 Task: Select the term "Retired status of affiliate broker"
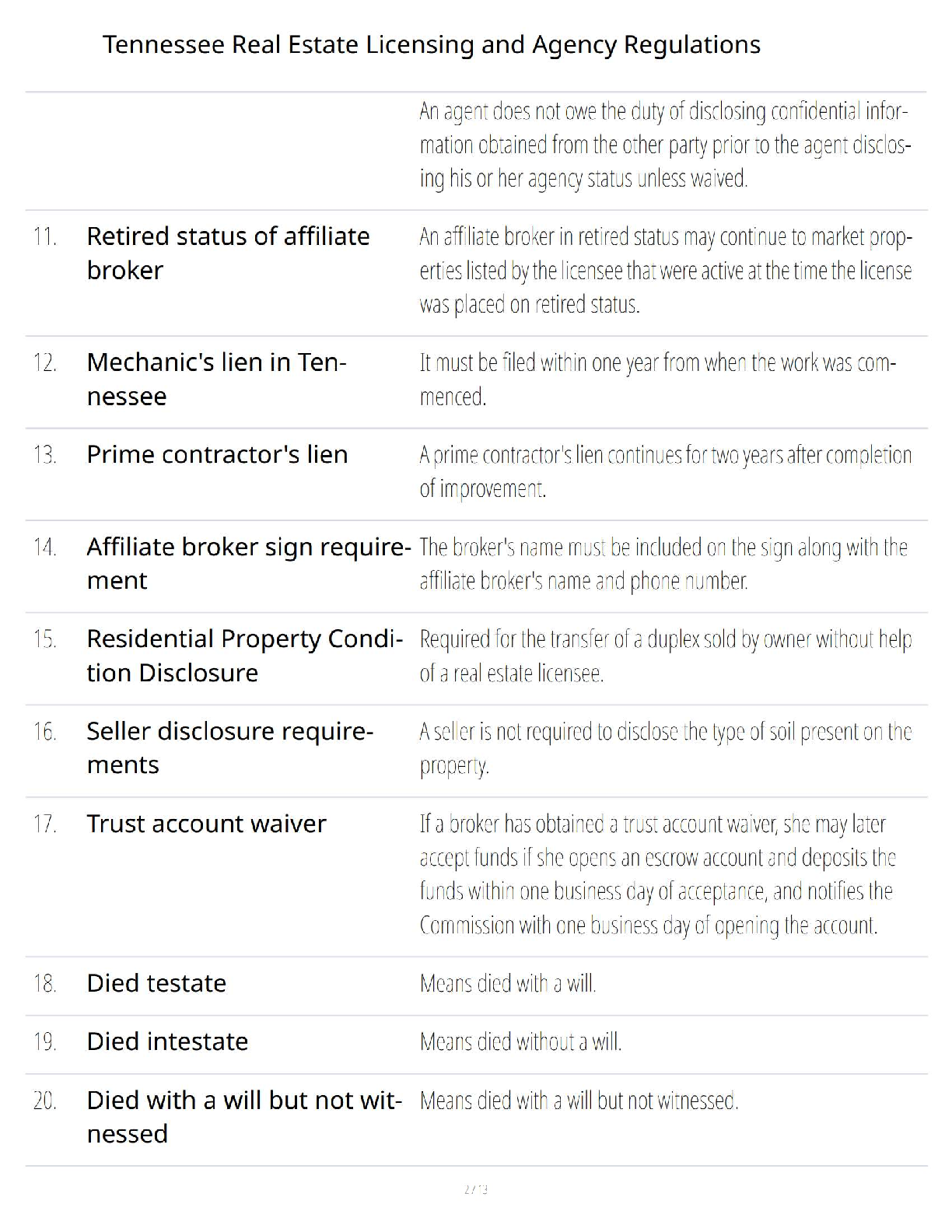click(228, 253)
